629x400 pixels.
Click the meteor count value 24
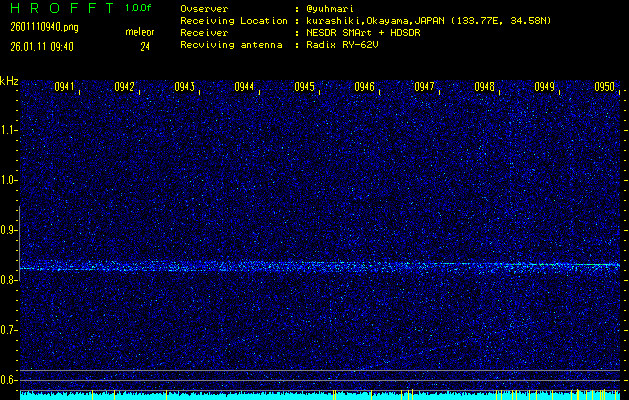click(144, 46)
